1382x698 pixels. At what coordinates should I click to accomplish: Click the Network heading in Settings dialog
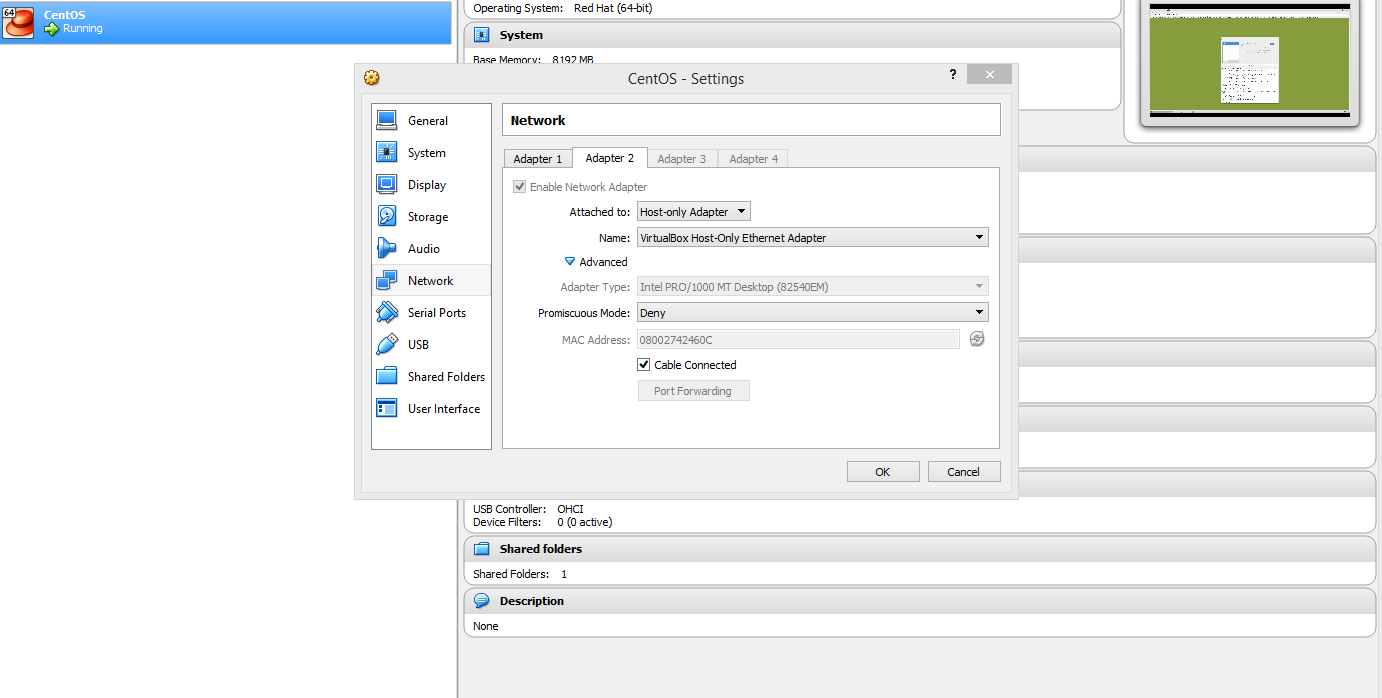coord(538,120)
